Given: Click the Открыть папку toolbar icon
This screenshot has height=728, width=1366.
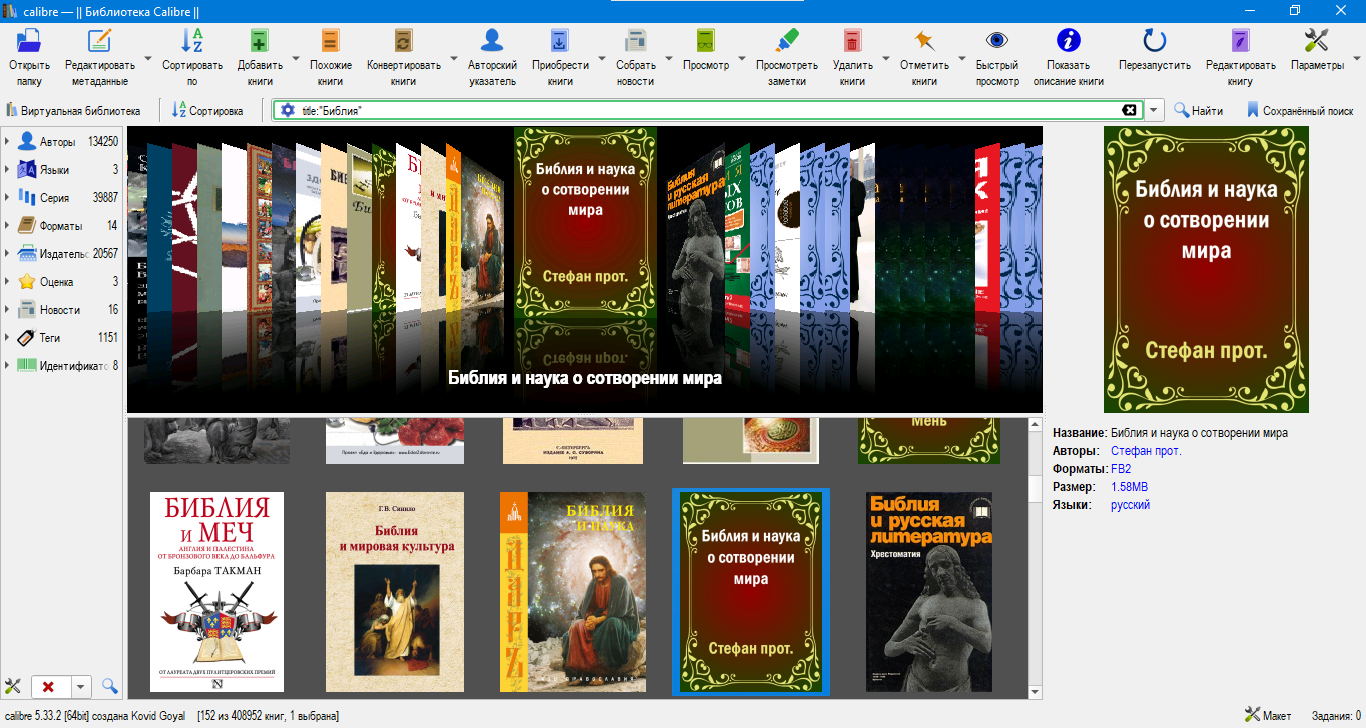Looking at the screenshot, I should [29, 41].
